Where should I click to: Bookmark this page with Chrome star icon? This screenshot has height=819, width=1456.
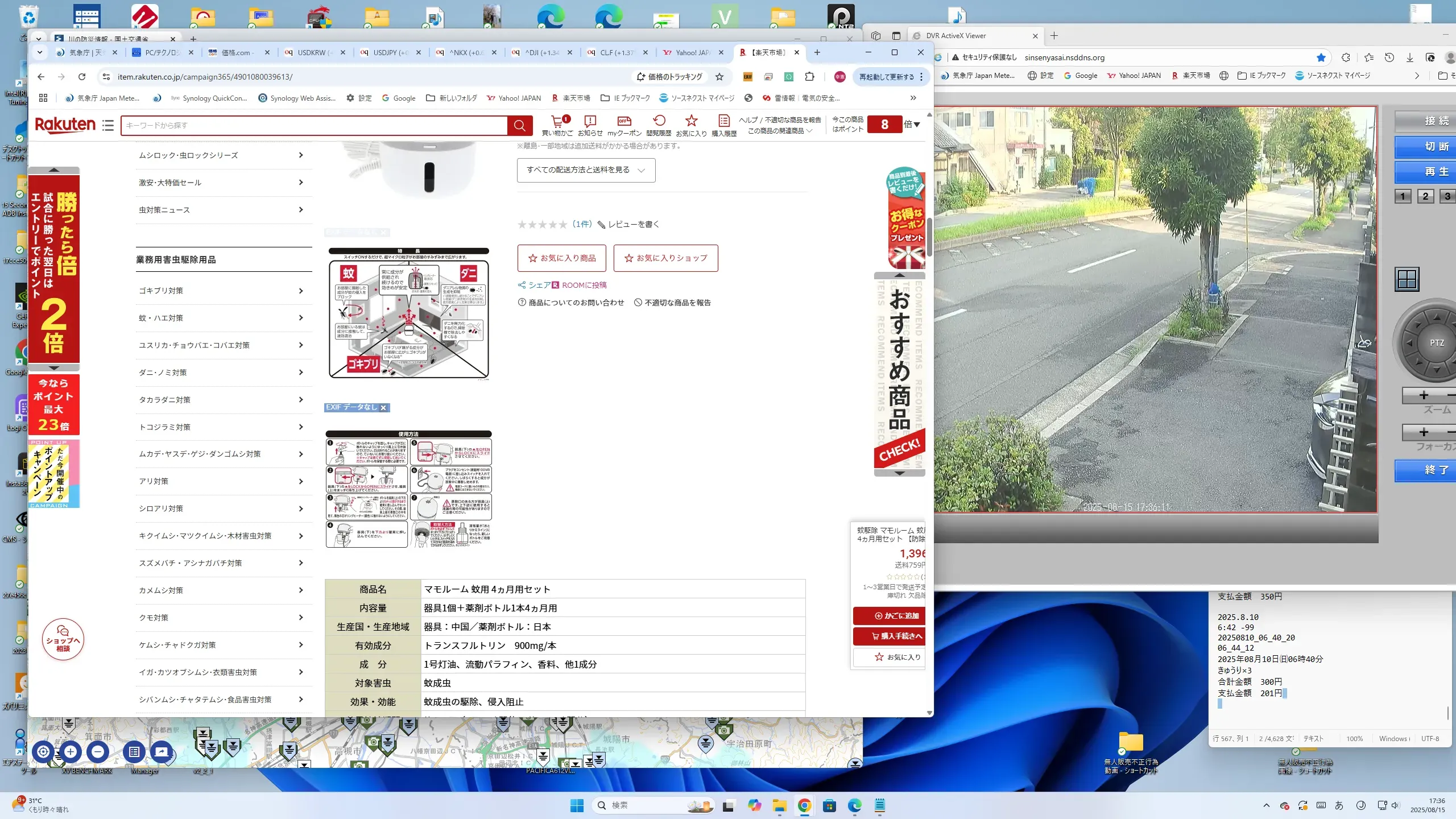point(719,77)
